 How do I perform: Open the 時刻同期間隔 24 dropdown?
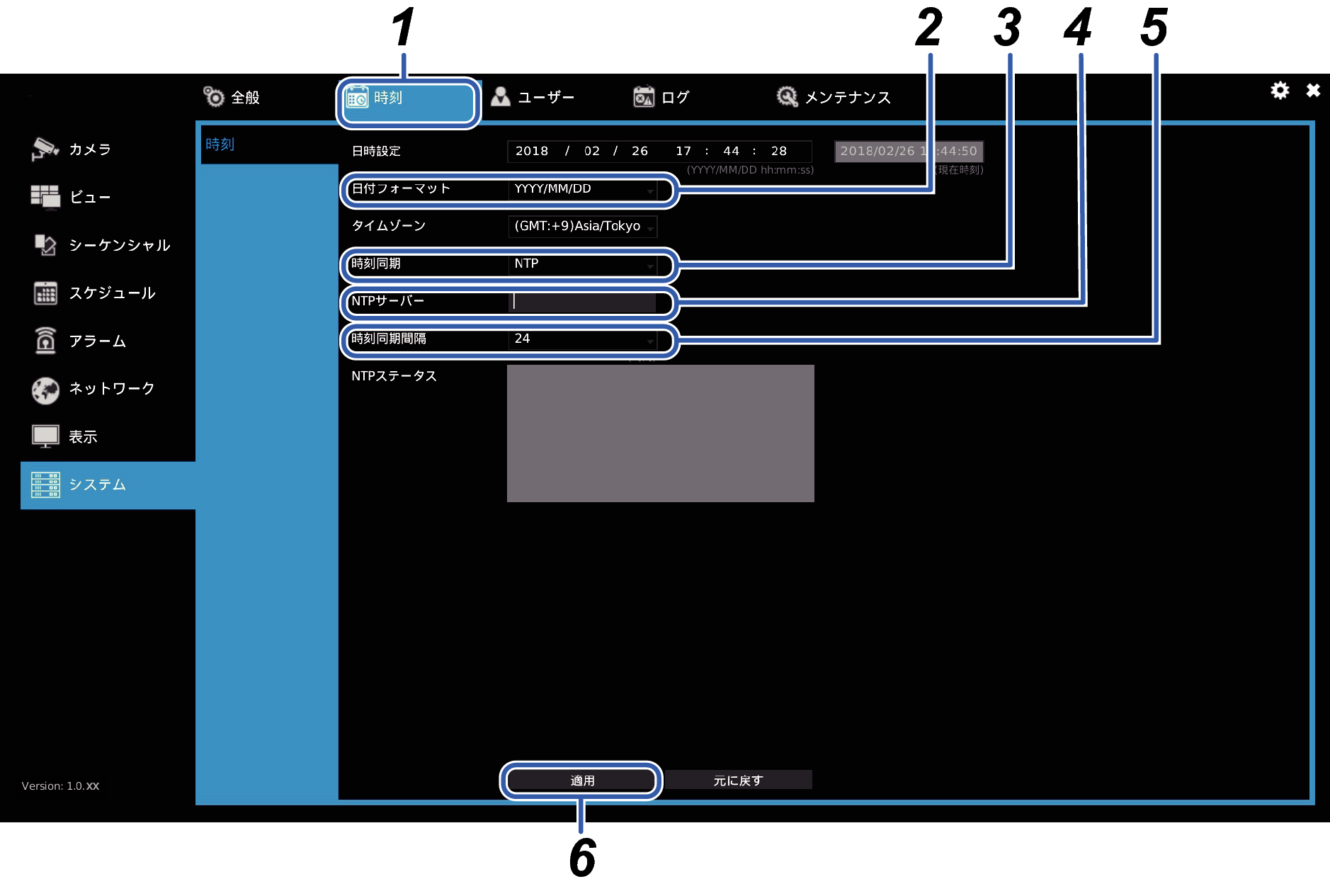[x=582, y=339]
